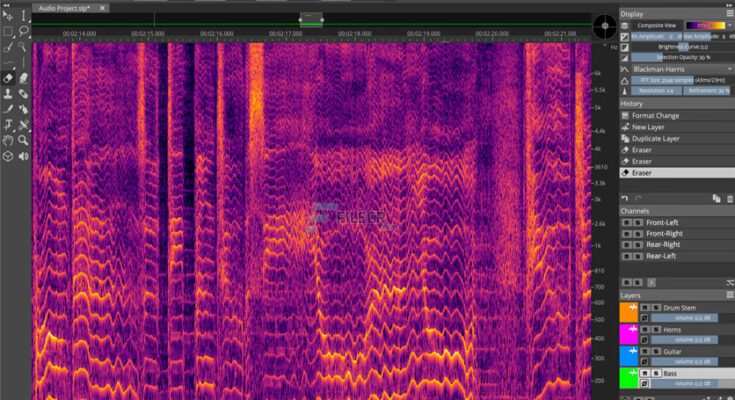
Task: Select the lasso selection tool
Action: point(24,30)
